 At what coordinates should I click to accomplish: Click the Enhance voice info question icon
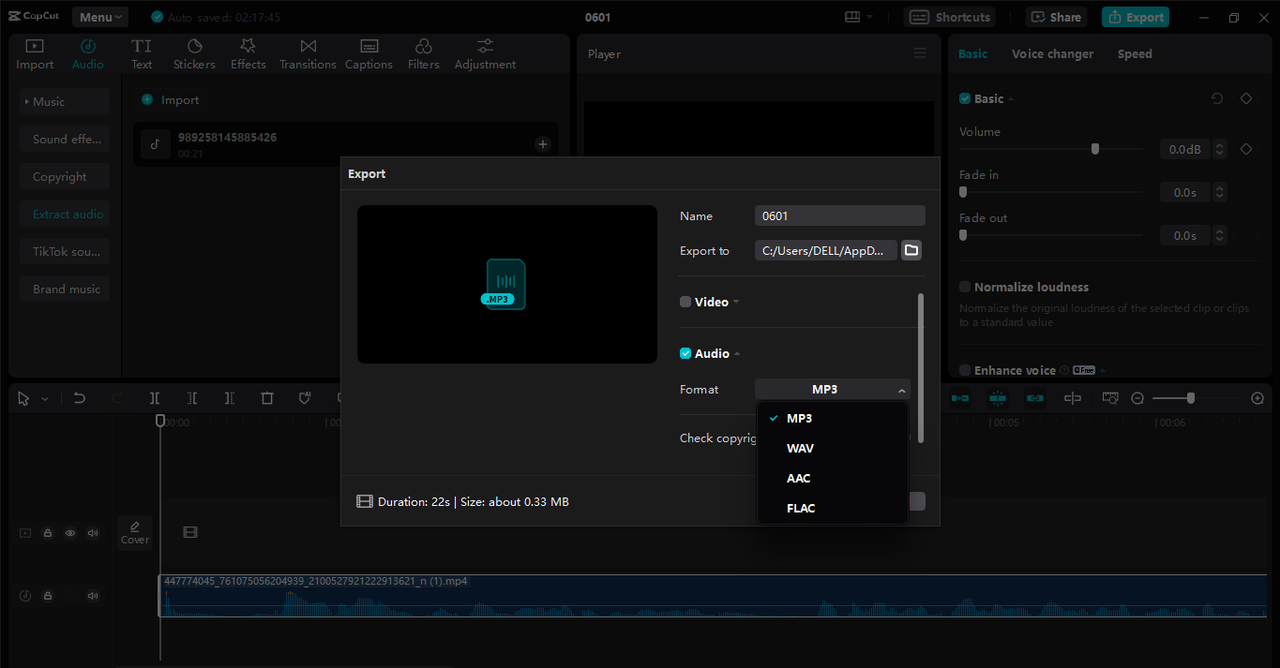(x=1064, y=370)
